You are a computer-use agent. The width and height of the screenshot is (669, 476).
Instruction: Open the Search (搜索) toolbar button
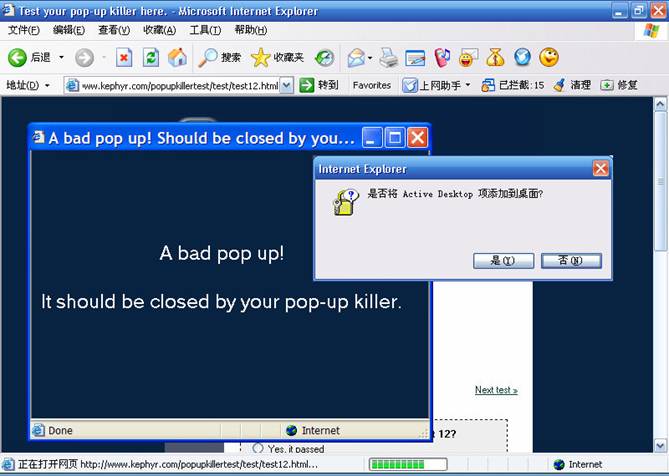coord(219,58)
